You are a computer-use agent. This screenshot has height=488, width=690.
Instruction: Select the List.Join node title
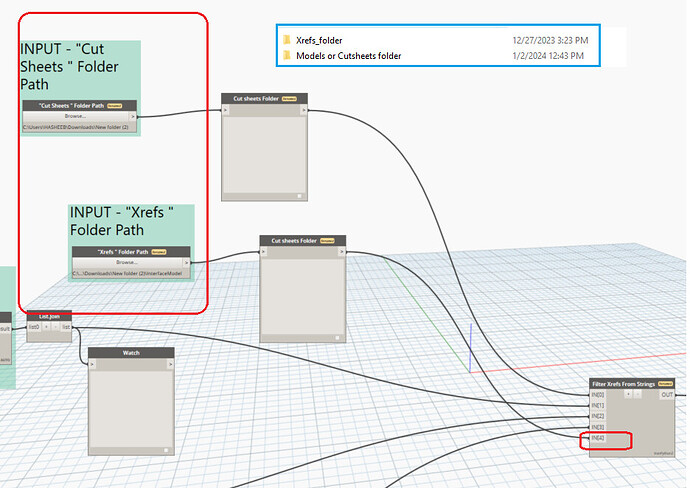click(49, 316)
